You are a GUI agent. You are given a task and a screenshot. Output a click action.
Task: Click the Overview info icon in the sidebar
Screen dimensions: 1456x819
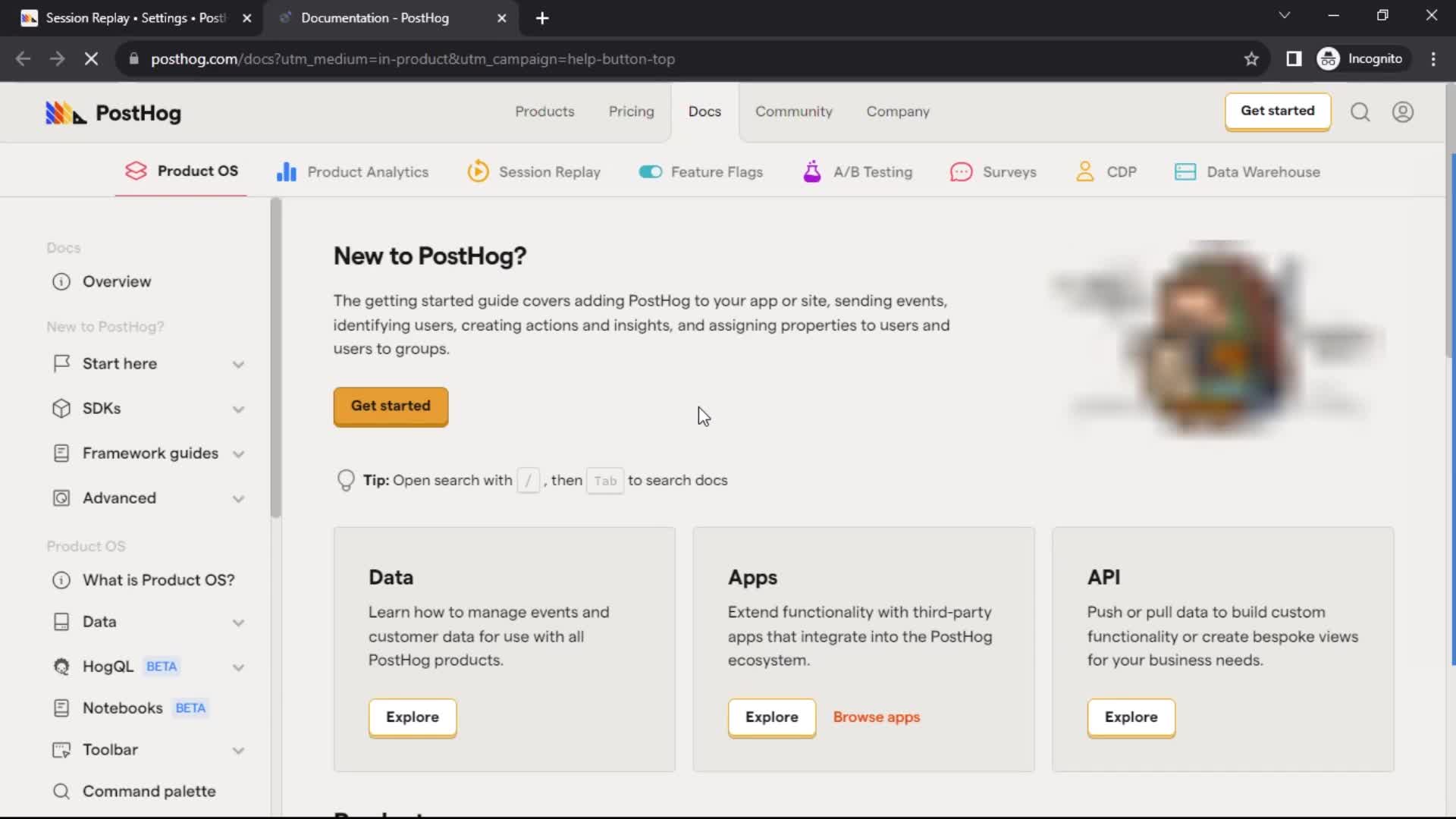(61, 282)
